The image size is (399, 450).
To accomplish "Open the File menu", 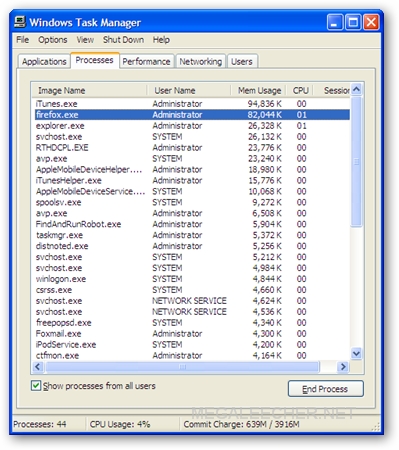I will 23,40.
